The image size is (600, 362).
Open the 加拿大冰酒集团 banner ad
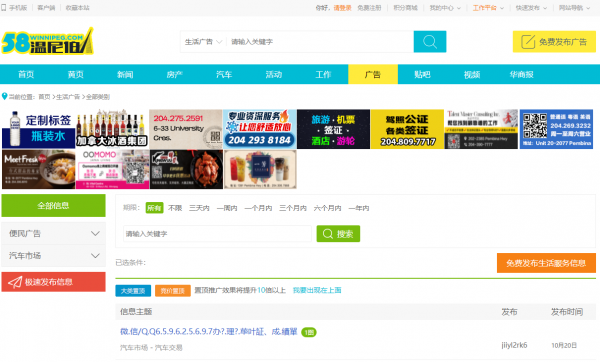[112, 129]
